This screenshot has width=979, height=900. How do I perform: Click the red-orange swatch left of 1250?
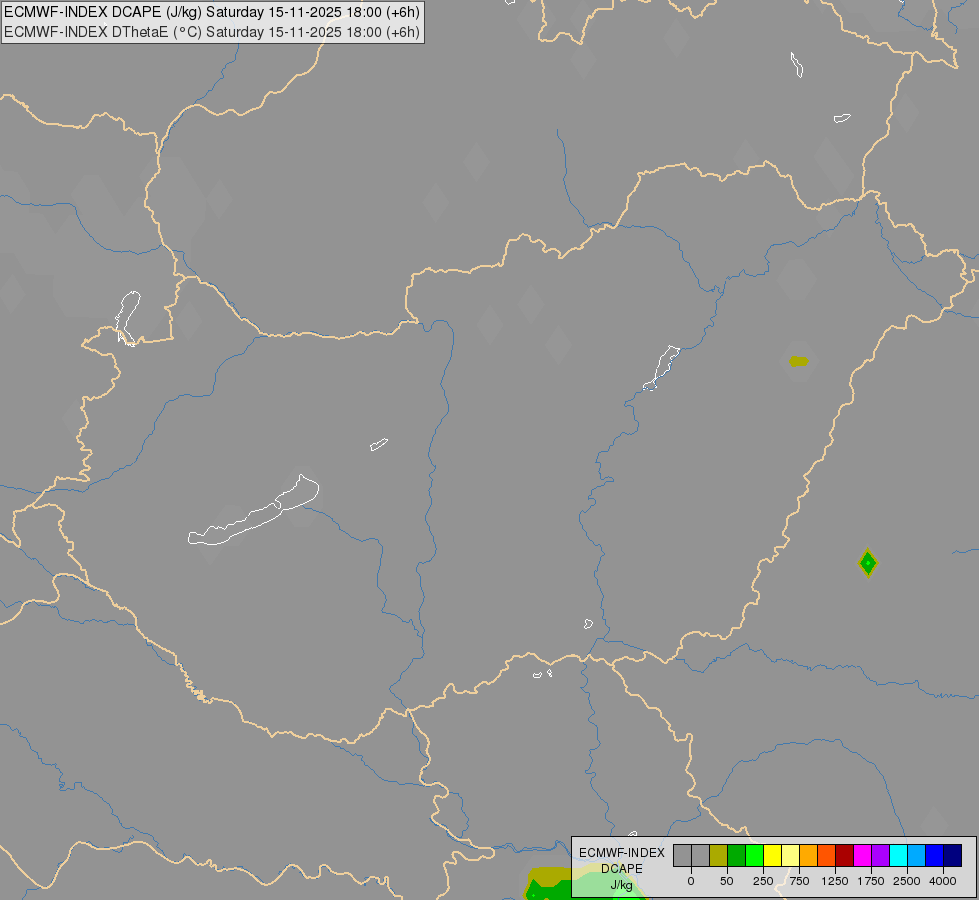click(x=827, y=856)
